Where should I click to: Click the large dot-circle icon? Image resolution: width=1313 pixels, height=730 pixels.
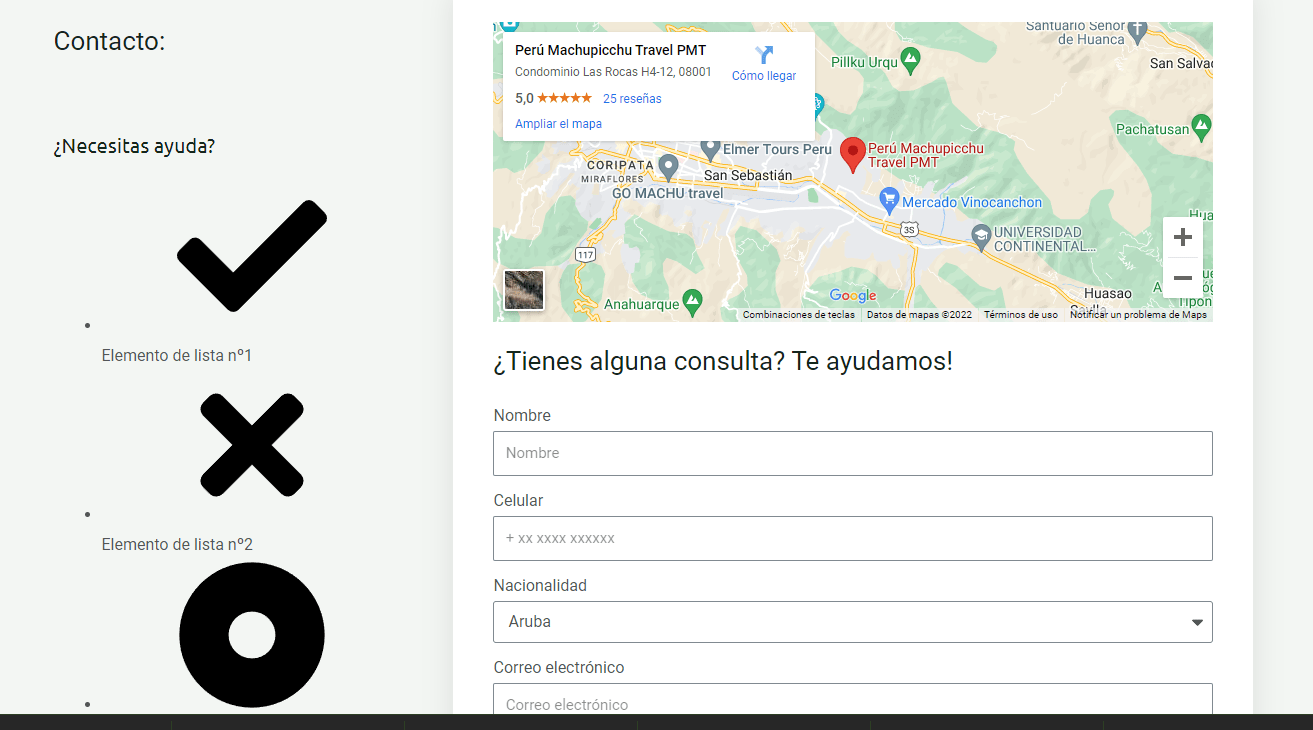point(252,635)
